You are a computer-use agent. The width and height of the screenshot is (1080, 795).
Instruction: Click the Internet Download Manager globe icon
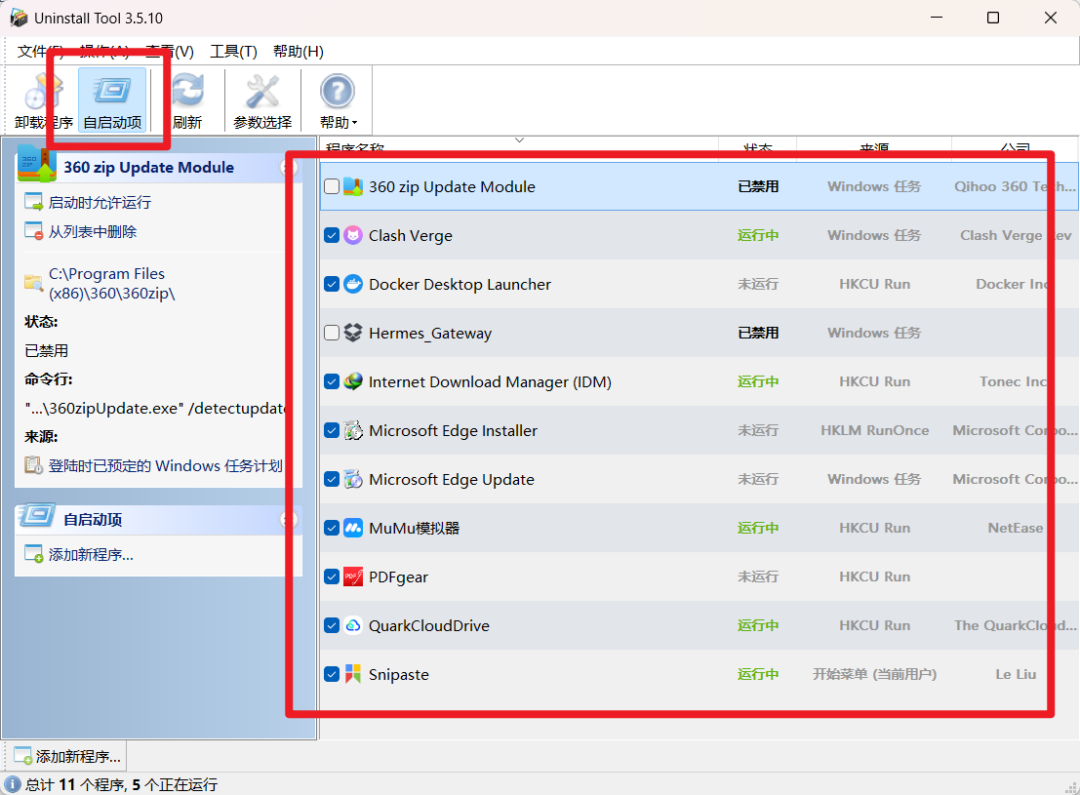pyautogui.click(x=353, y=382)
